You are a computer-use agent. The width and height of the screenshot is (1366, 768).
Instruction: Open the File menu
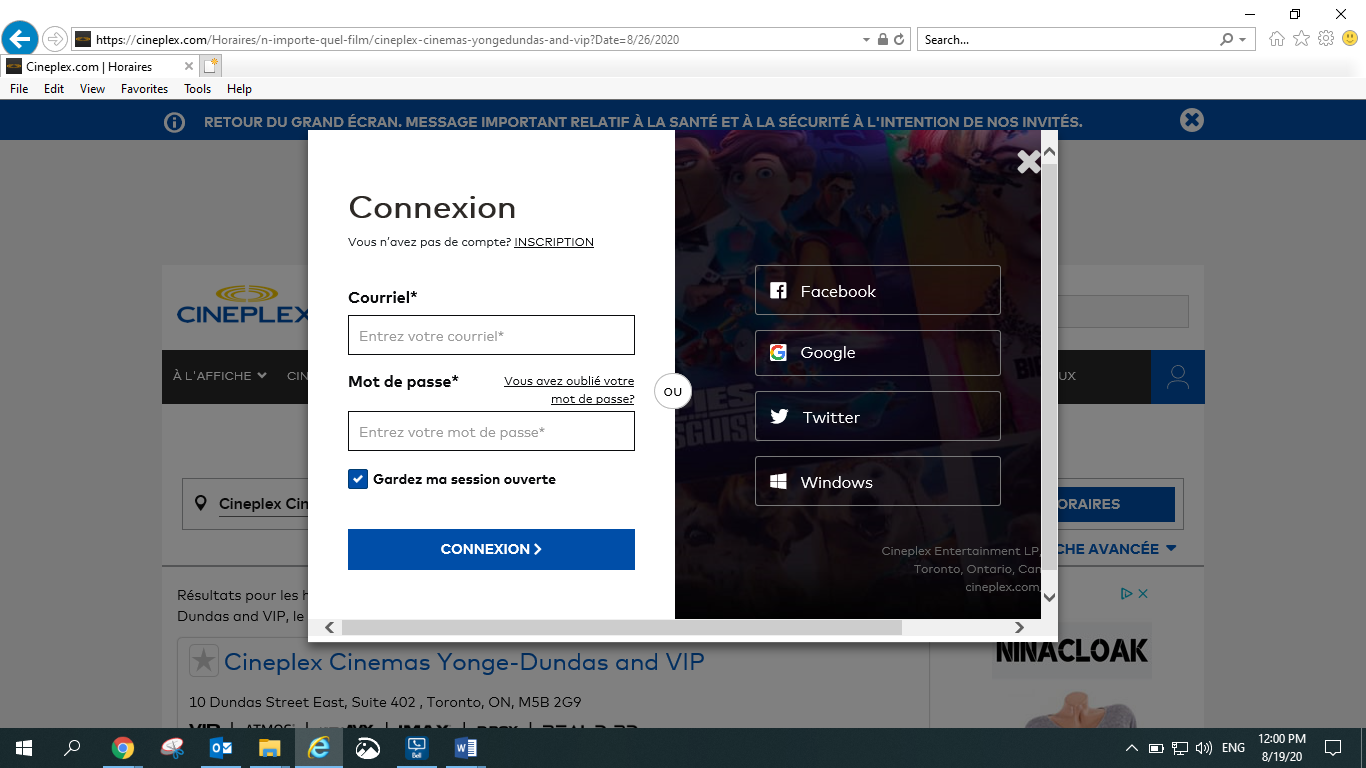pyautogui.click(x=19, y=89)
